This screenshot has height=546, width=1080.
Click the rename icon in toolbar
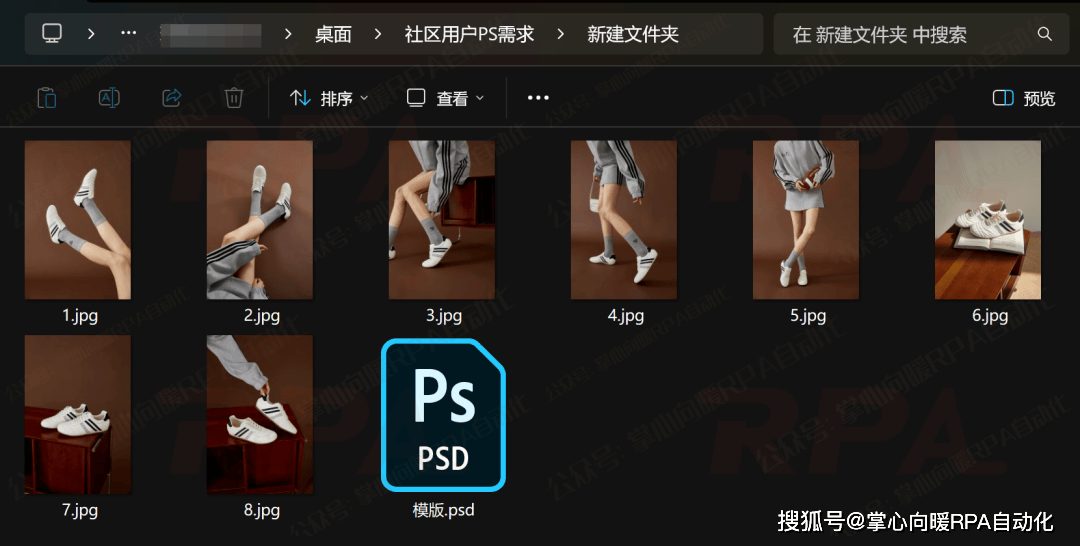click(x=109, y=98)
